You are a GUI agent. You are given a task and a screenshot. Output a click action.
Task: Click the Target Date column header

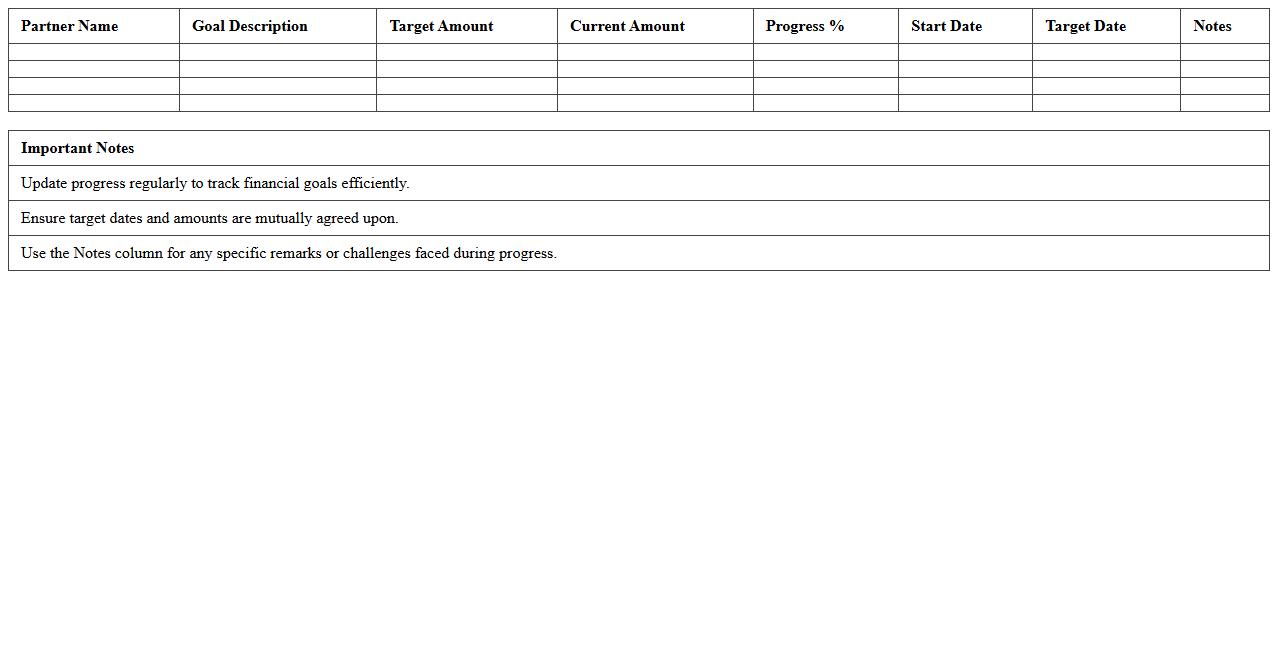[1085, 26]
